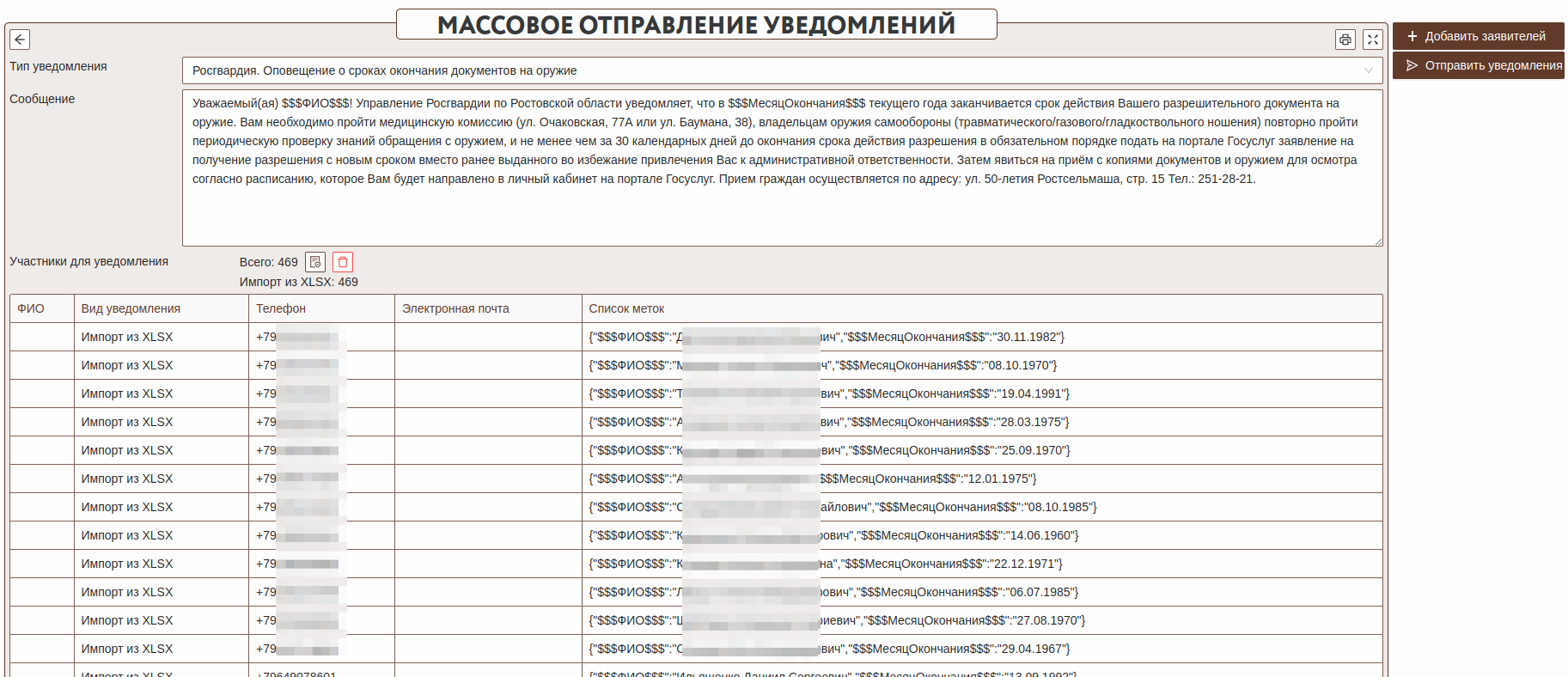Click the 'Список меток' column header
This screenshot has height=677, width=1568.
626,308
